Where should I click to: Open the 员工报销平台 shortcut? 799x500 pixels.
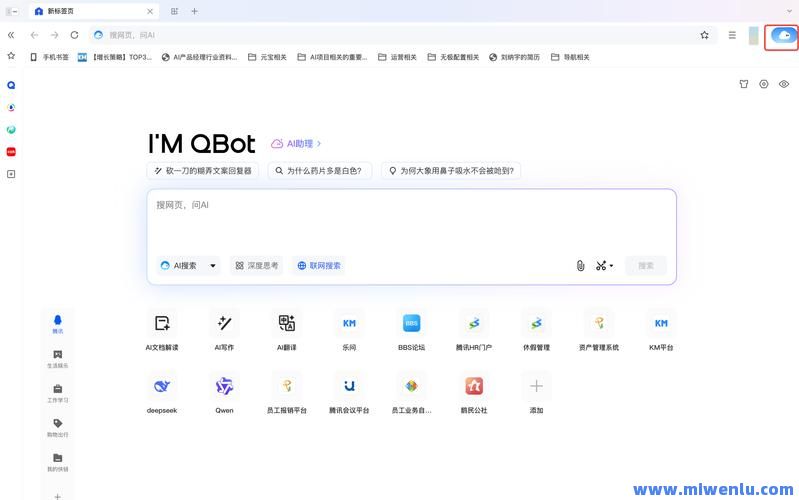287,393
